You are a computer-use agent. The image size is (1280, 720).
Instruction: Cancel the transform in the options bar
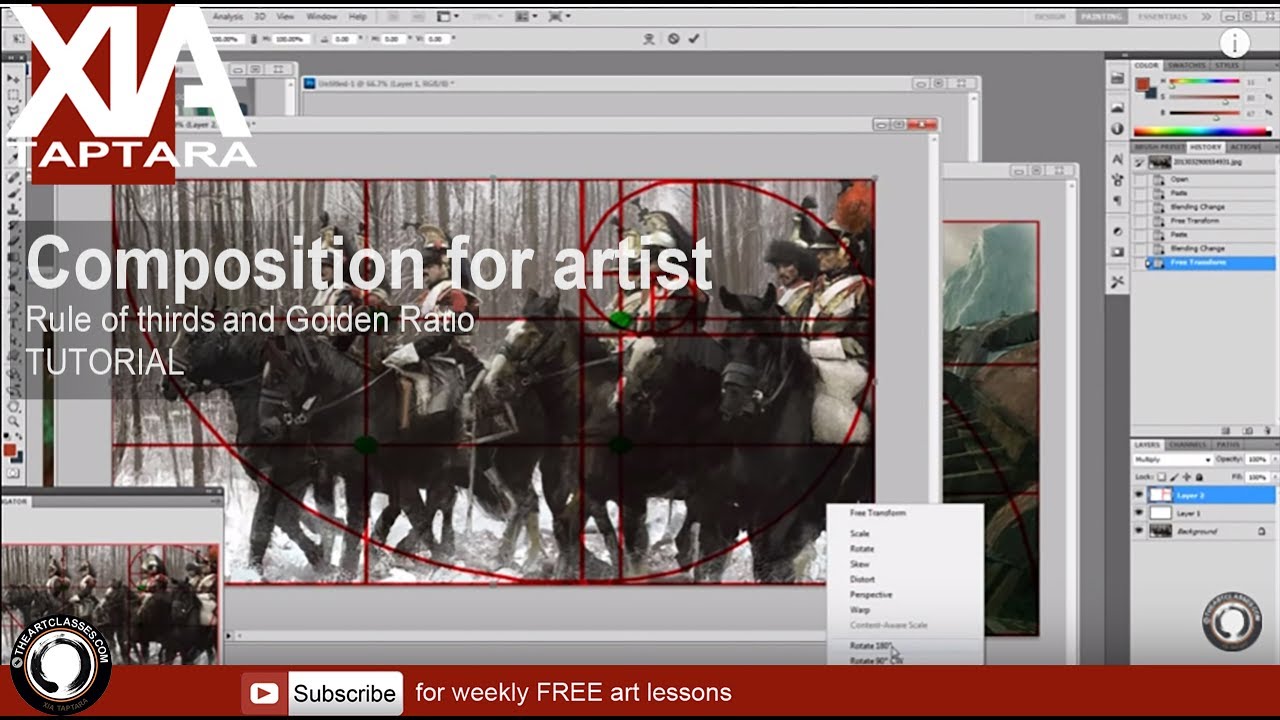(x=673, y=39)
